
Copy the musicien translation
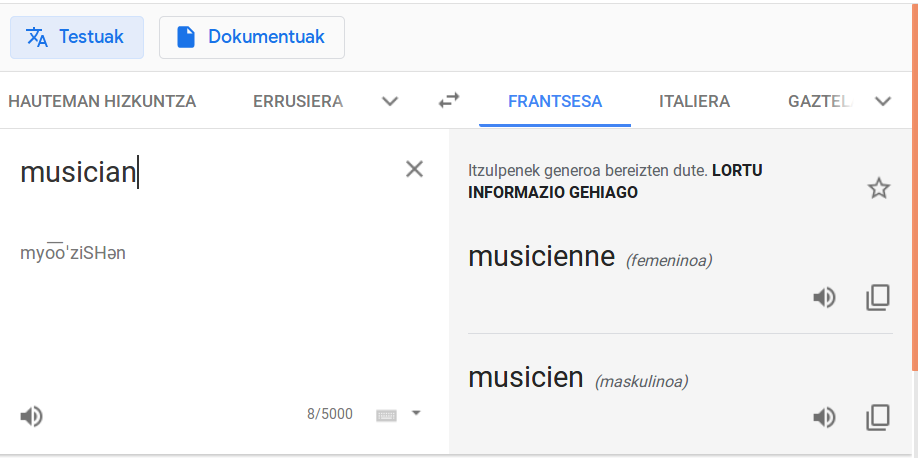click(x=878, y=418)
